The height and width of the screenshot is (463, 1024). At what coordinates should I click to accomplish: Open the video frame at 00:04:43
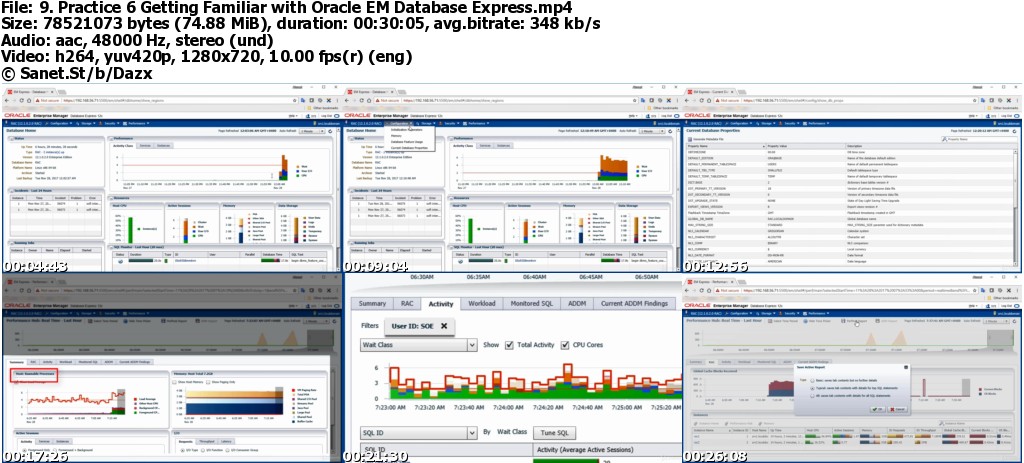click(x=170, y=178)
